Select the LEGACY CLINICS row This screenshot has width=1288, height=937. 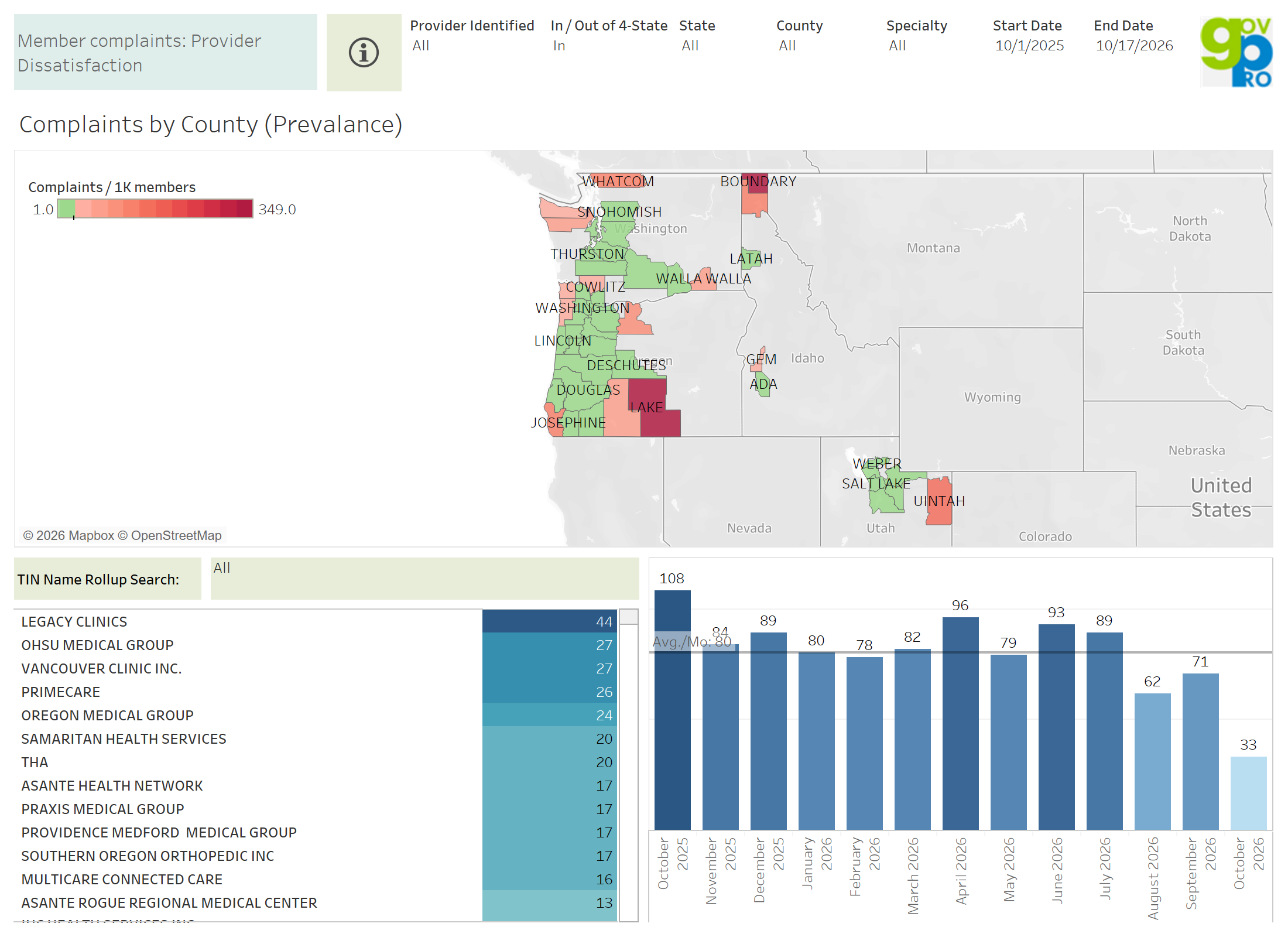tap(316, 621)
